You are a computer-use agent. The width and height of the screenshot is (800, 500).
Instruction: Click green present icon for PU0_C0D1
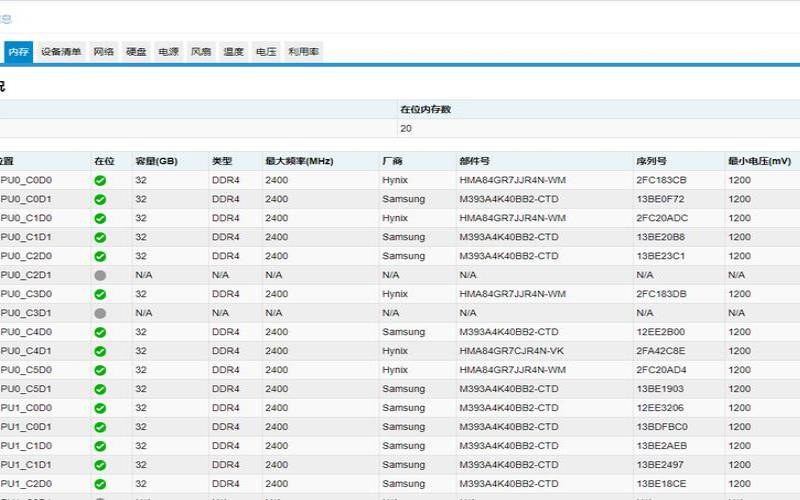pos(101,199)
